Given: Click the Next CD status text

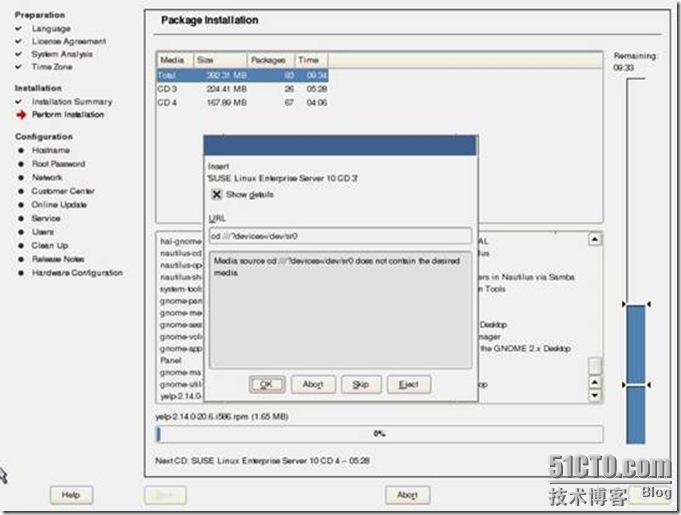Looking at the screenshot, I should coord(262,460).
